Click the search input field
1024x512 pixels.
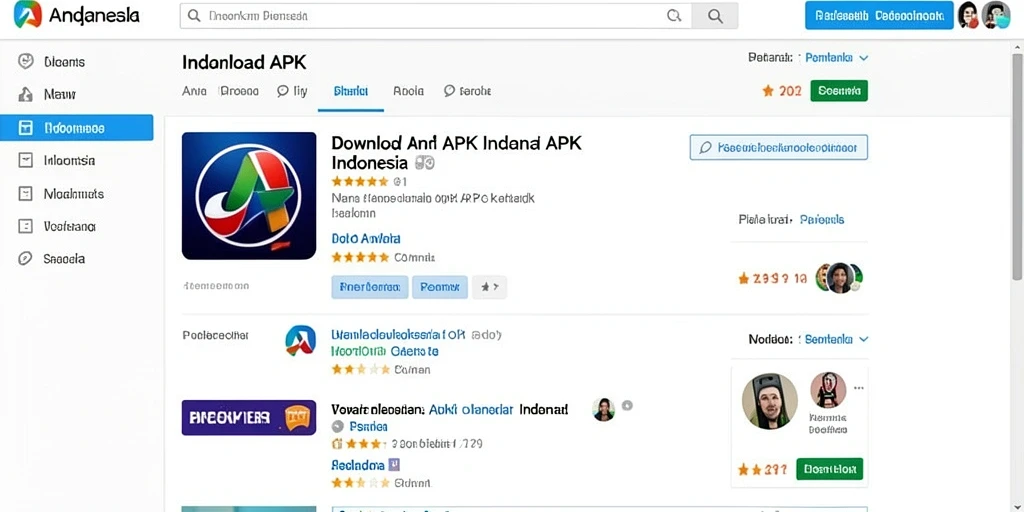pos(435,16)
